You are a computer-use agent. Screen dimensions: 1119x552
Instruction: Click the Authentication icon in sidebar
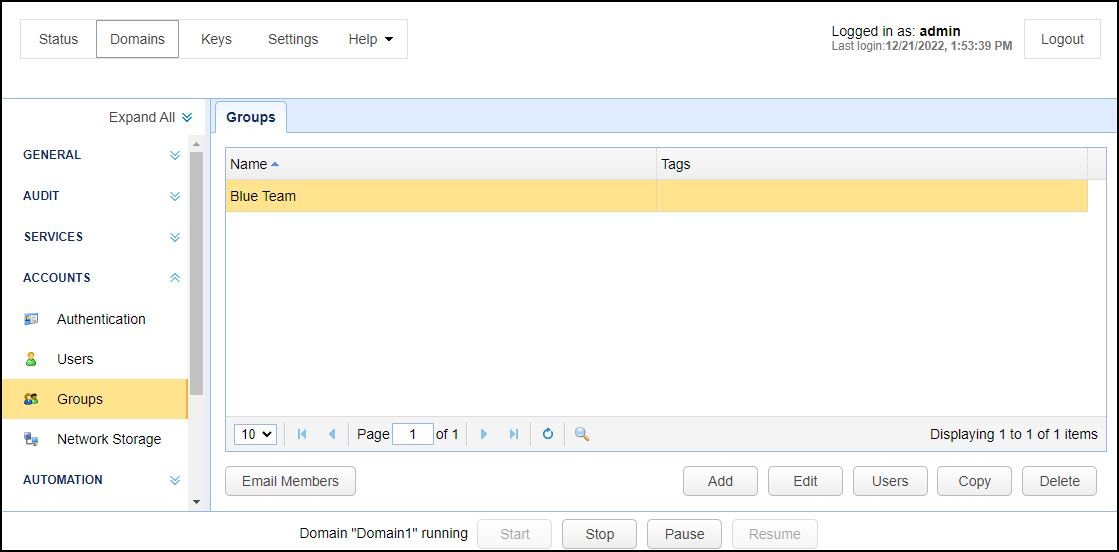click(31, 319)
